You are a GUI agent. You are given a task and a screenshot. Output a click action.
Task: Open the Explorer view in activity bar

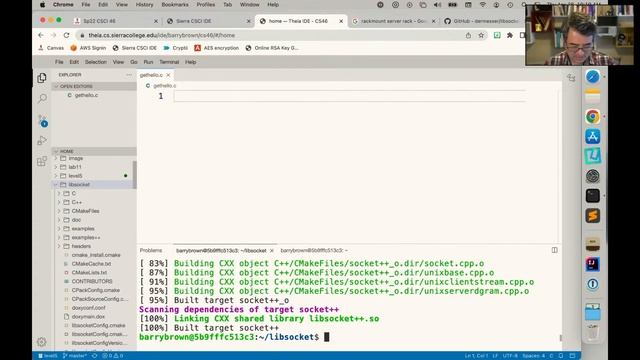(x=42, y=78)
